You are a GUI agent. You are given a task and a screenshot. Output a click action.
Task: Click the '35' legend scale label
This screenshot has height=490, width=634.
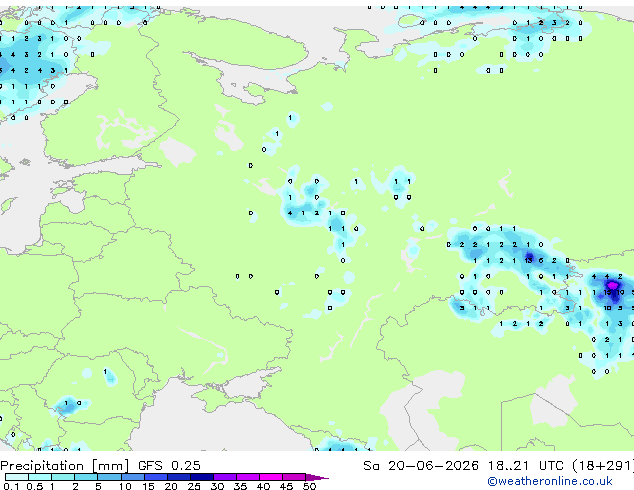[240, 486]
